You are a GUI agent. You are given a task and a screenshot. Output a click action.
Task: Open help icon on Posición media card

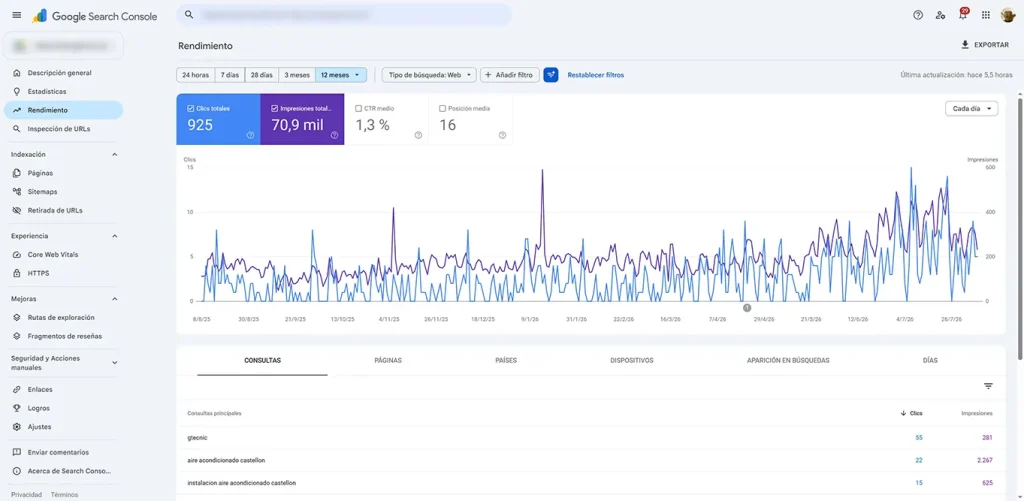pyautogui.click(x=502, y=135)
